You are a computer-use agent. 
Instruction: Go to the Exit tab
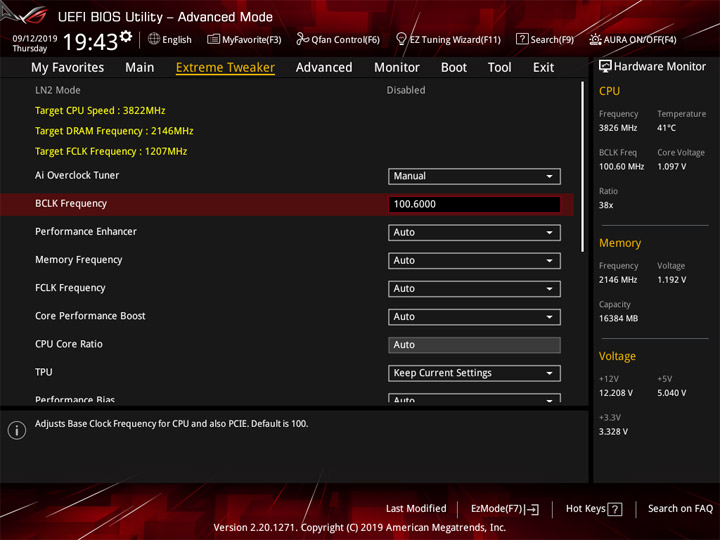point(543,68)
